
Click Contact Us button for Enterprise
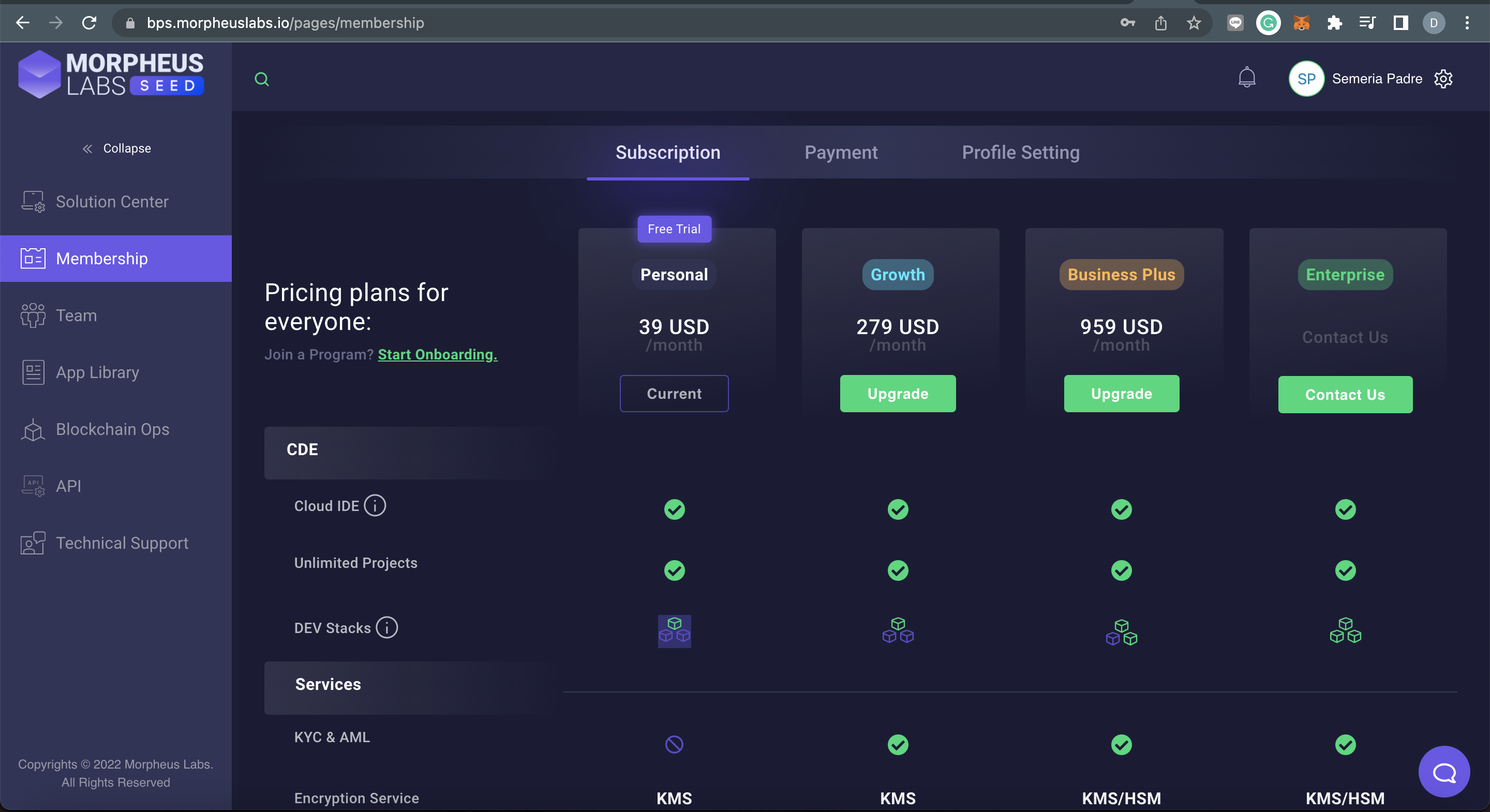tap(1345, 395)
